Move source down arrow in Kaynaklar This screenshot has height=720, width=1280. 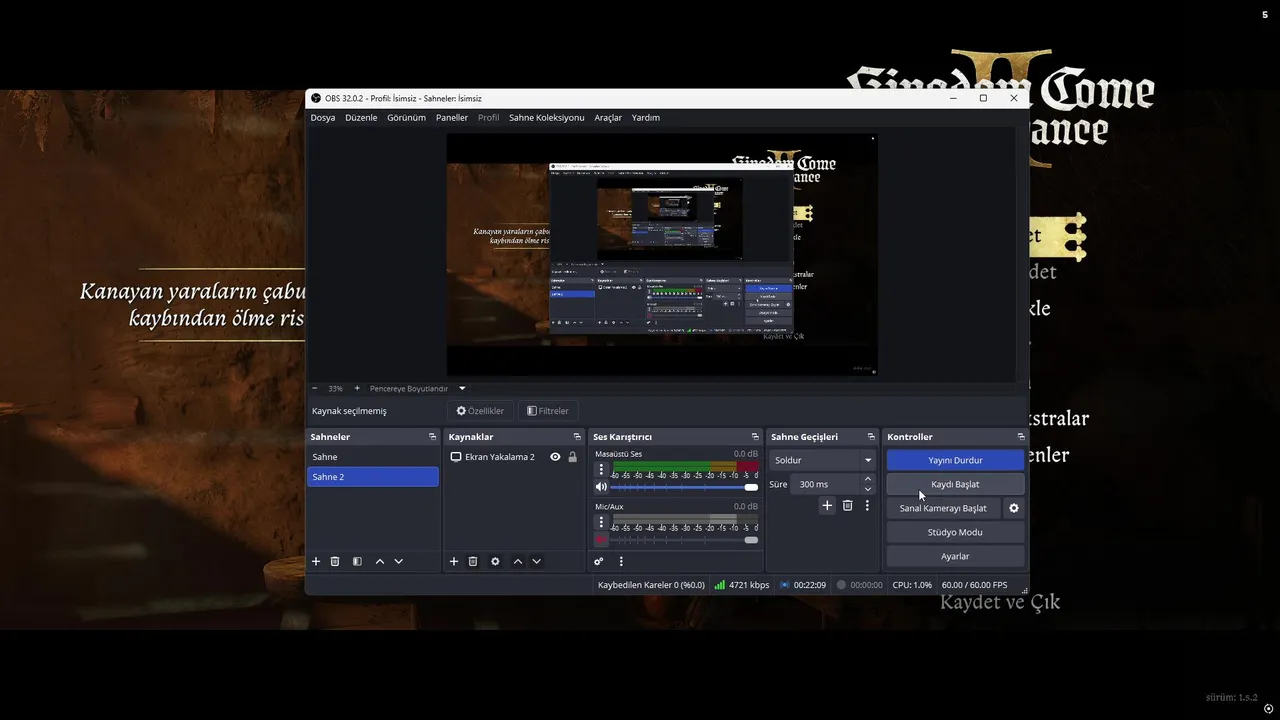pos(536,562)
